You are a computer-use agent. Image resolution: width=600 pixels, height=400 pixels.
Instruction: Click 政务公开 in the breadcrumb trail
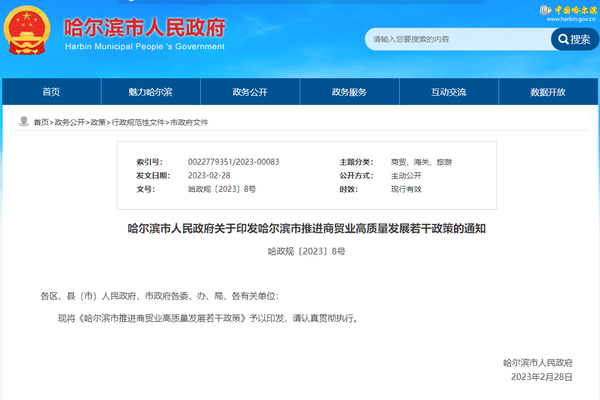pos(69,121)
